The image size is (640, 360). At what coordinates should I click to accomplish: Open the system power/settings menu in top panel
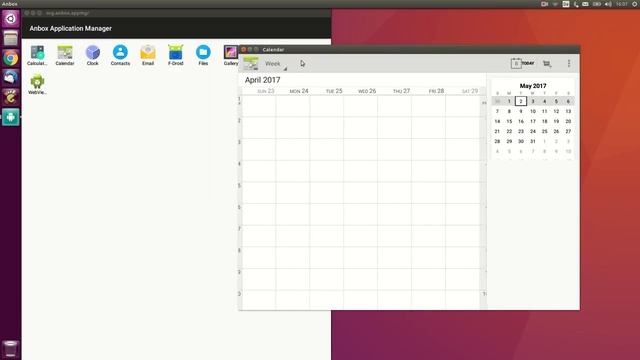point(635,4)
